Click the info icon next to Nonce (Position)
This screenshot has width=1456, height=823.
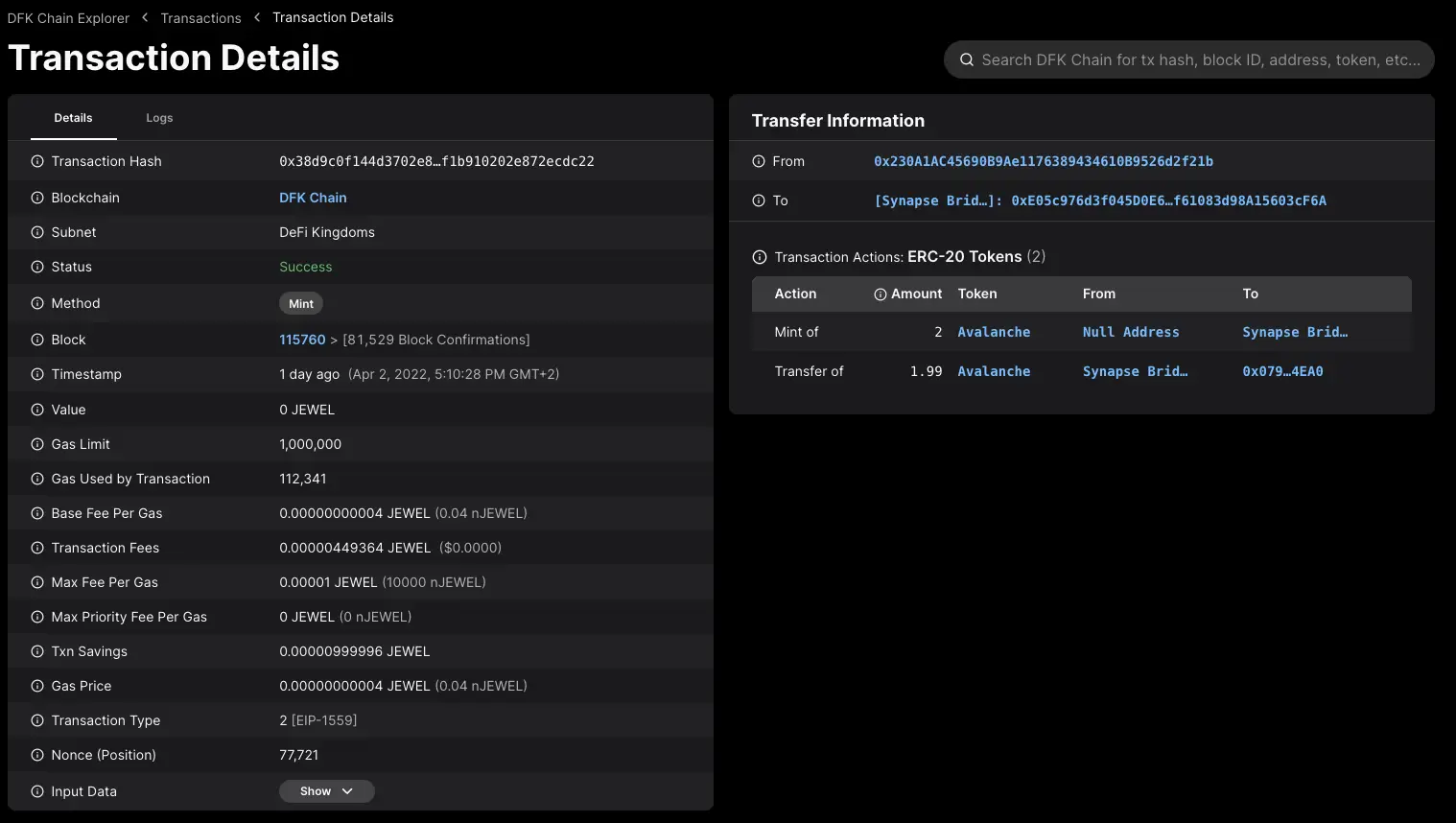[x=37, y=755]
